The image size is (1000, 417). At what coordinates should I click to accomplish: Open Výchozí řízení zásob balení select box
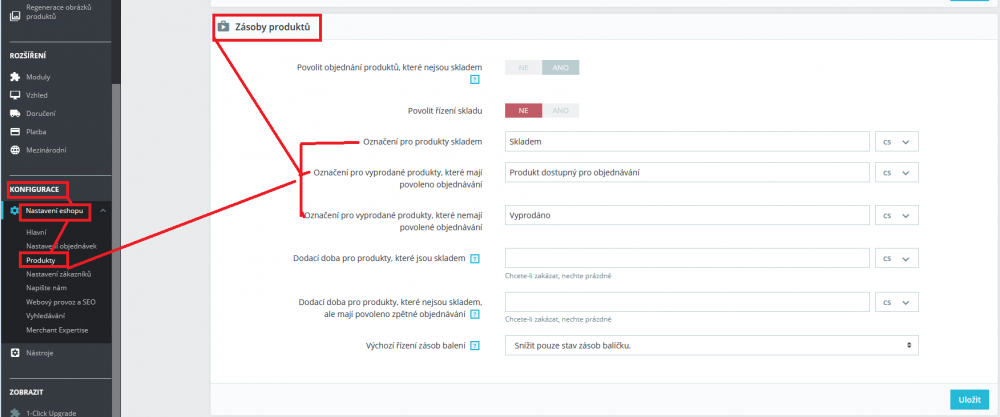tap(712, 345)
